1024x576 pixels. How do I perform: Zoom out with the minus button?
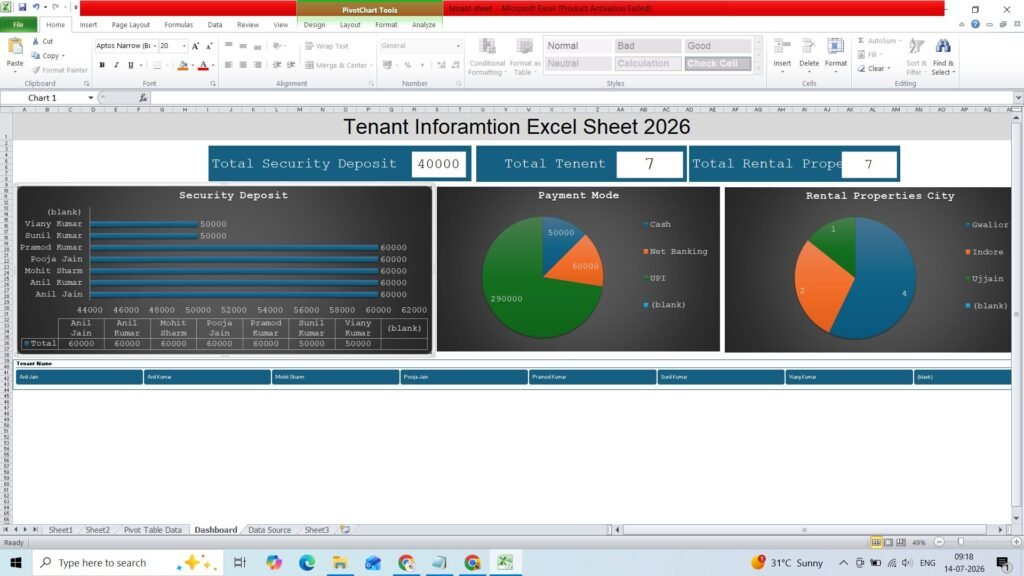[939, 542]
